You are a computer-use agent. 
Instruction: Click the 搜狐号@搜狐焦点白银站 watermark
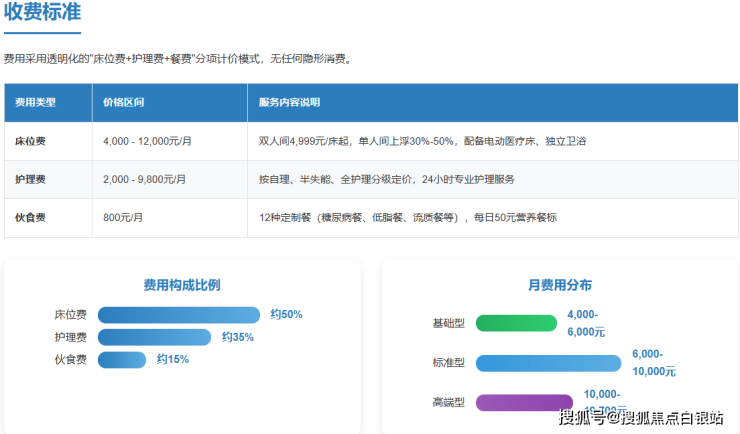(640, 418)
